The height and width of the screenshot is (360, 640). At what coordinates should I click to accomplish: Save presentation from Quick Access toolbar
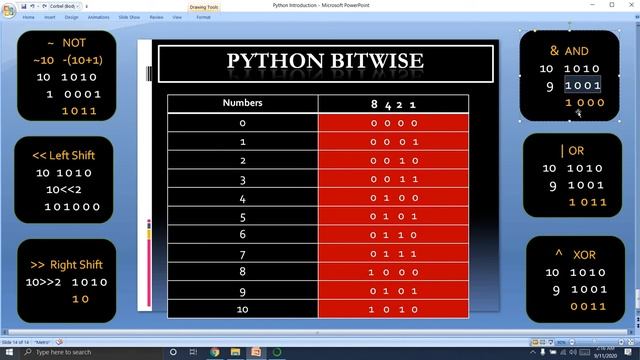[x=23, y=6]
